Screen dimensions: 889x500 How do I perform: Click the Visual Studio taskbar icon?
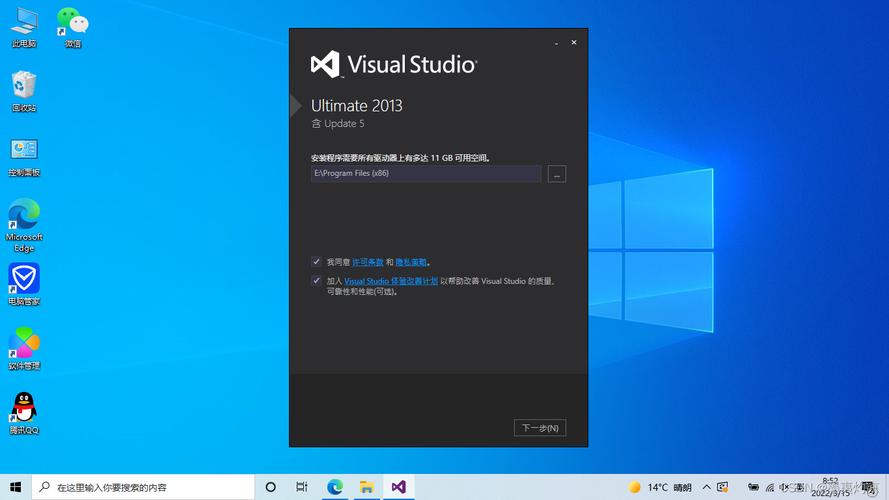pos(399,487)
